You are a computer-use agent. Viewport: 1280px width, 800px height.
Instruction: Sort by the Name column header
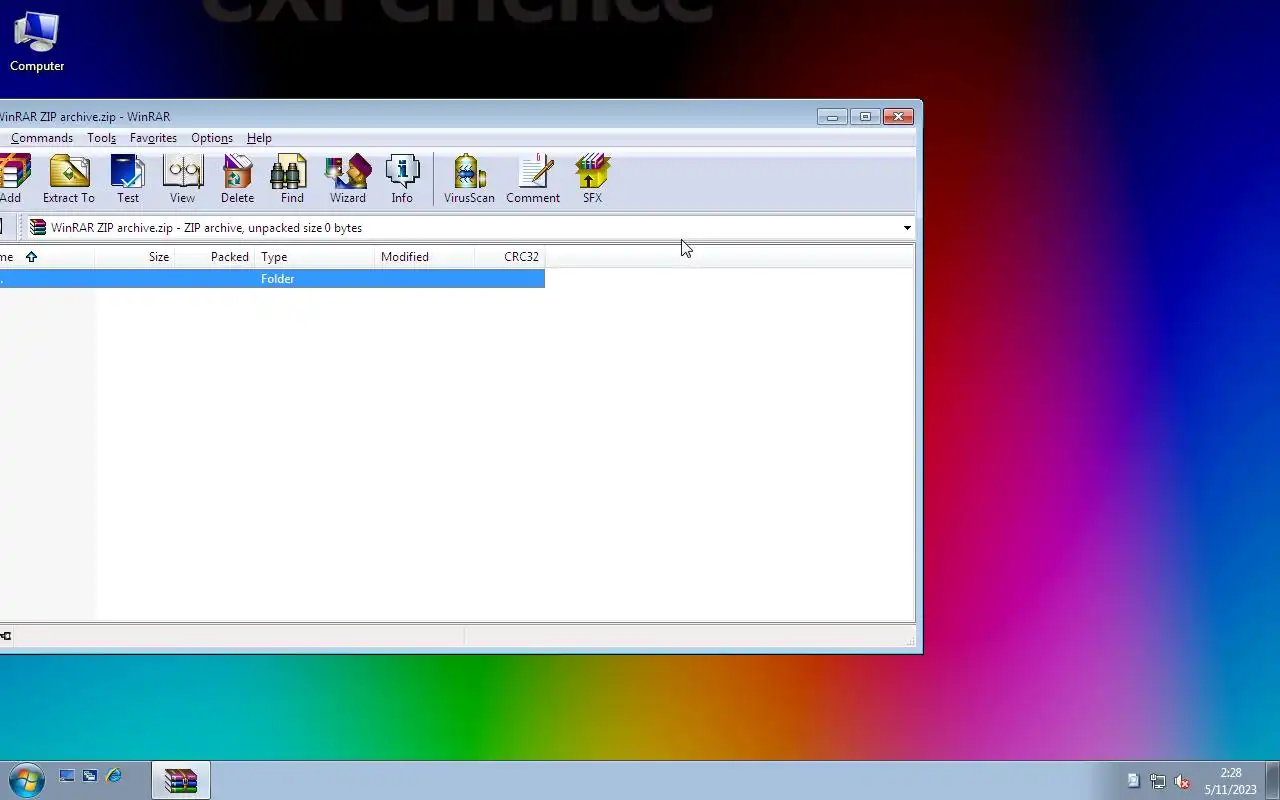point(47,257)
